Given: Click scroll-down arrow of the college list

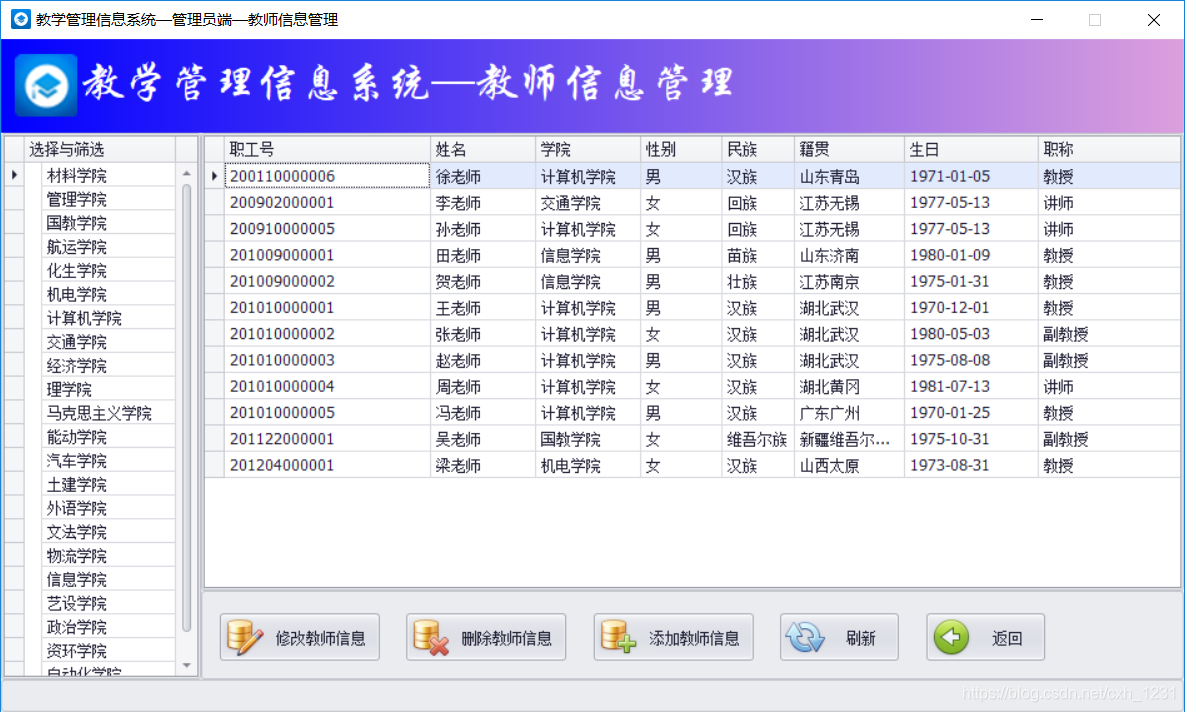Looking at the screenshot, I should point(187,666).
